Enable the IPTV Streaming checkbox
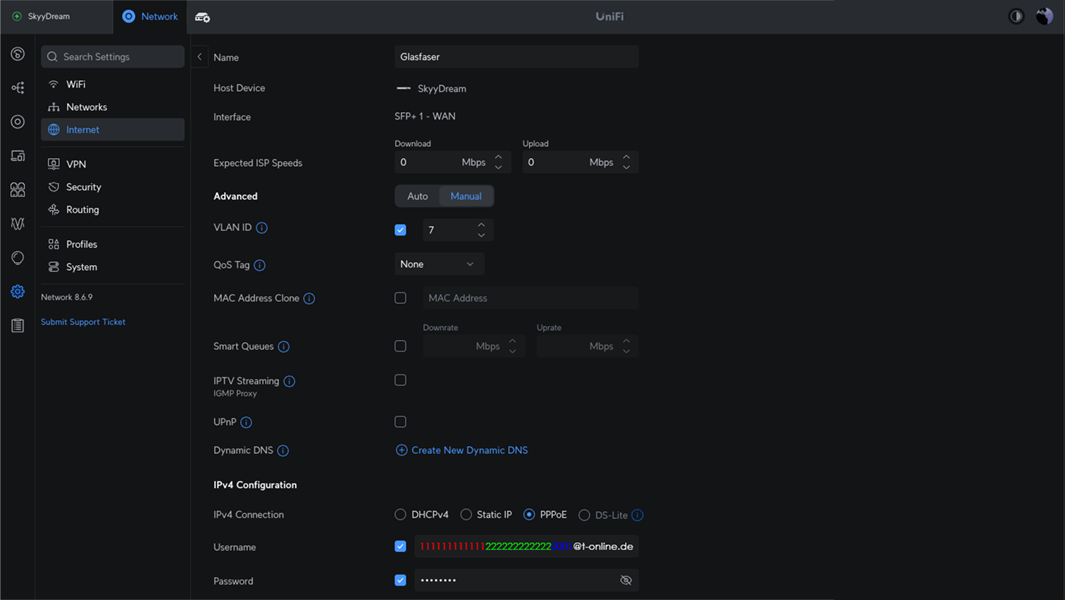This screenshot has height=600, width=1065. 400,380
